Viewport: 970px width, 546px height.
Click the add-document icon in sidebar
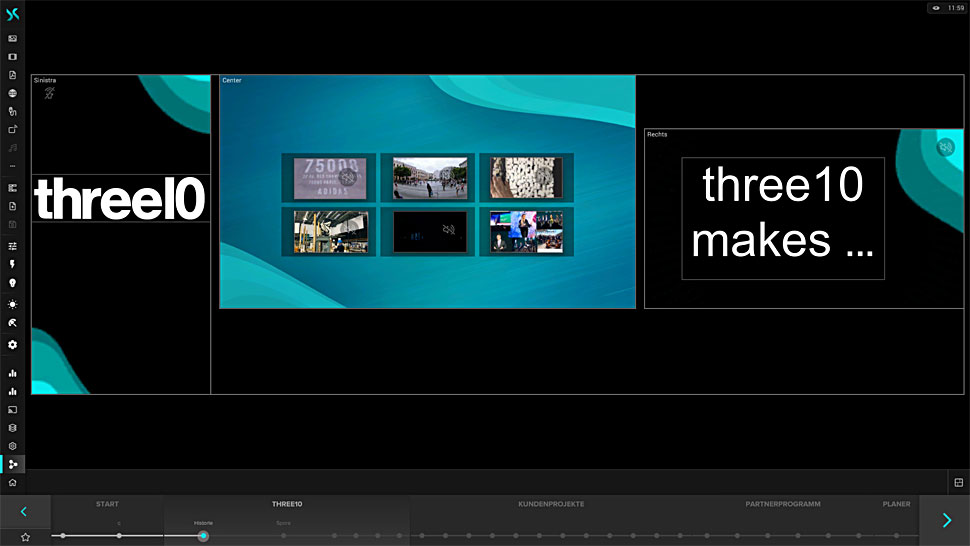[x=12, y=206]
